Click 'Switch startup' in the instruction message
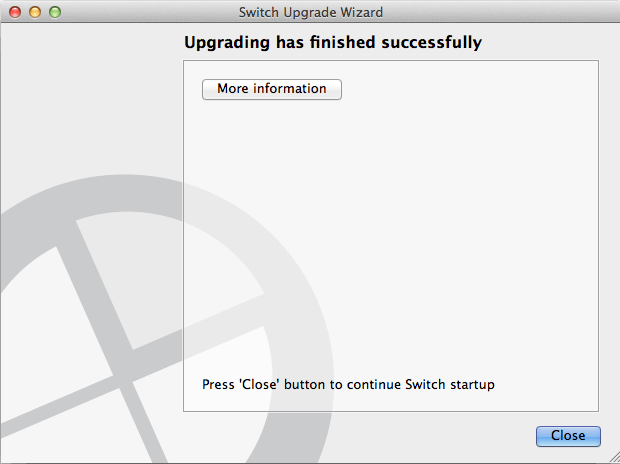The width and height of the screenshot is (620, 464). point(450,384)
